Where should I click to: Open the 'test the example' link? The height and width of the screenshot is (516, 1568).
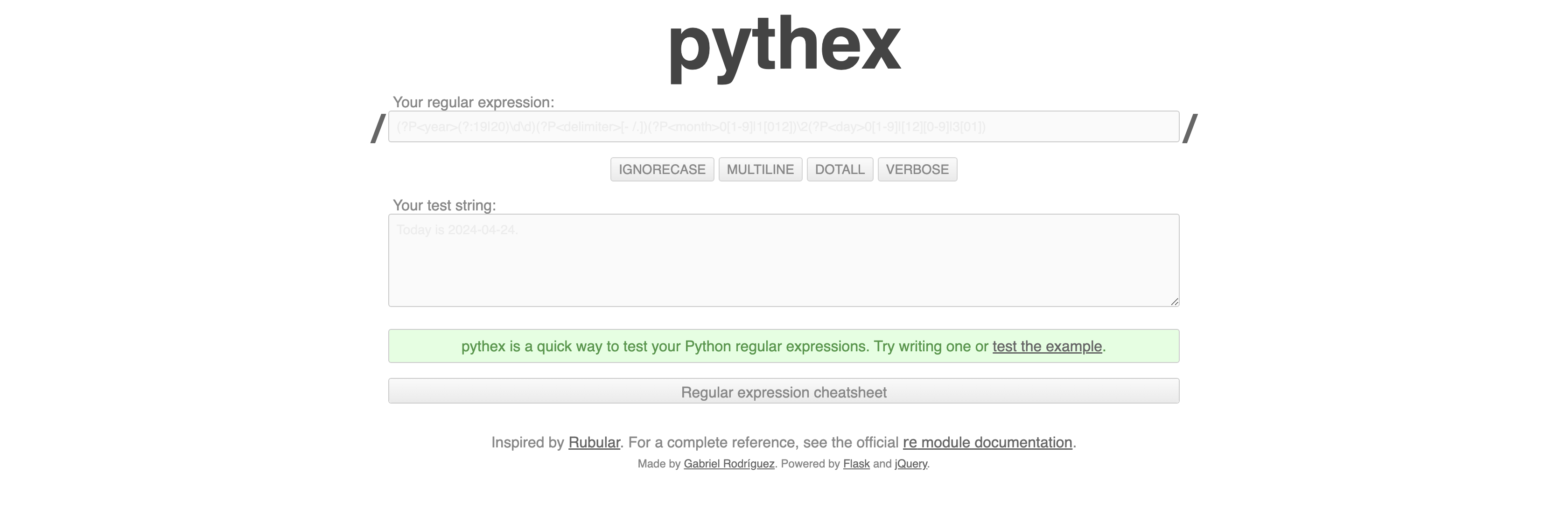tap(1046, 346)
